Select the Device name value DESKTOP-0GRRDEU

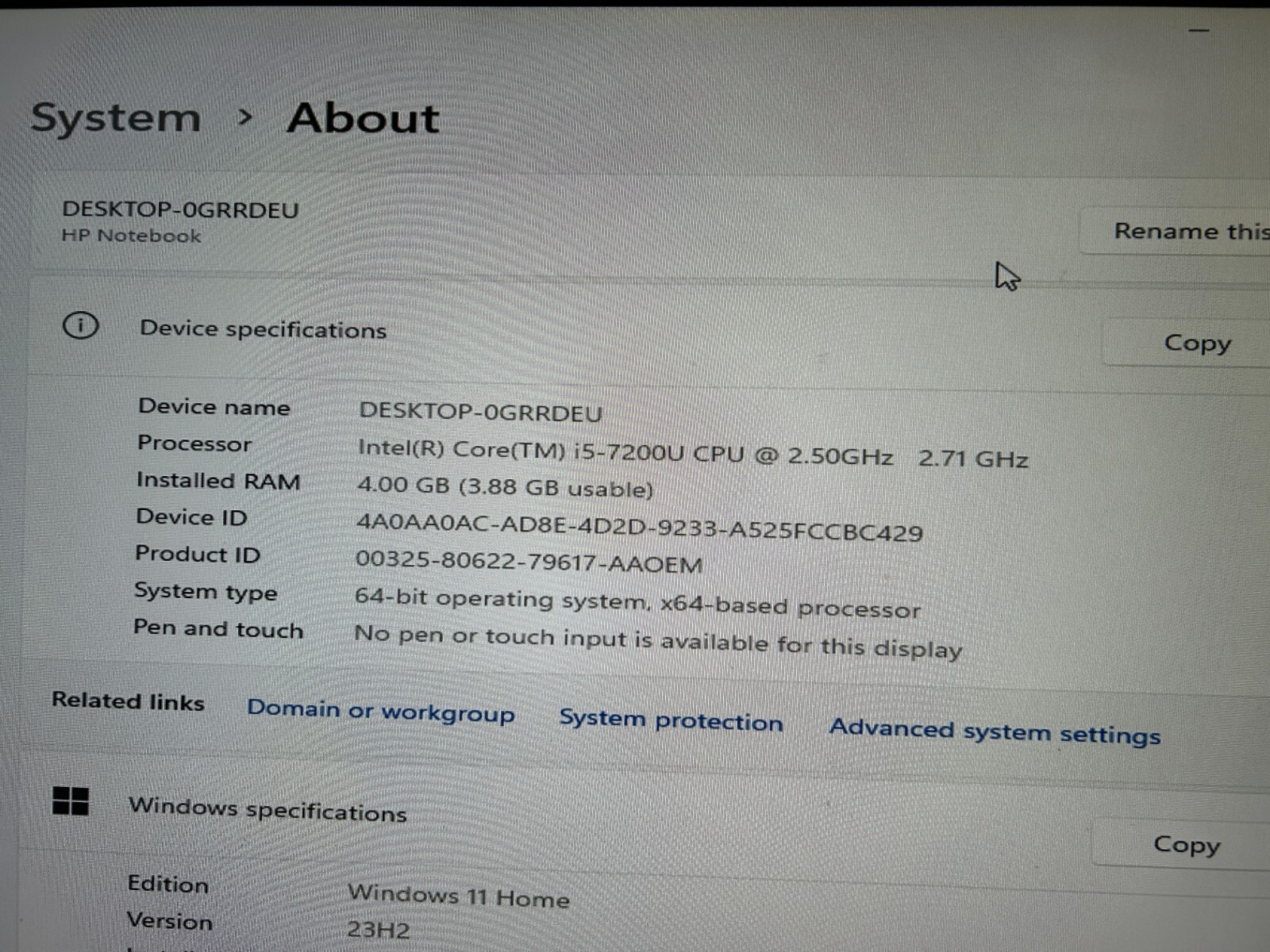click(480, 412)
